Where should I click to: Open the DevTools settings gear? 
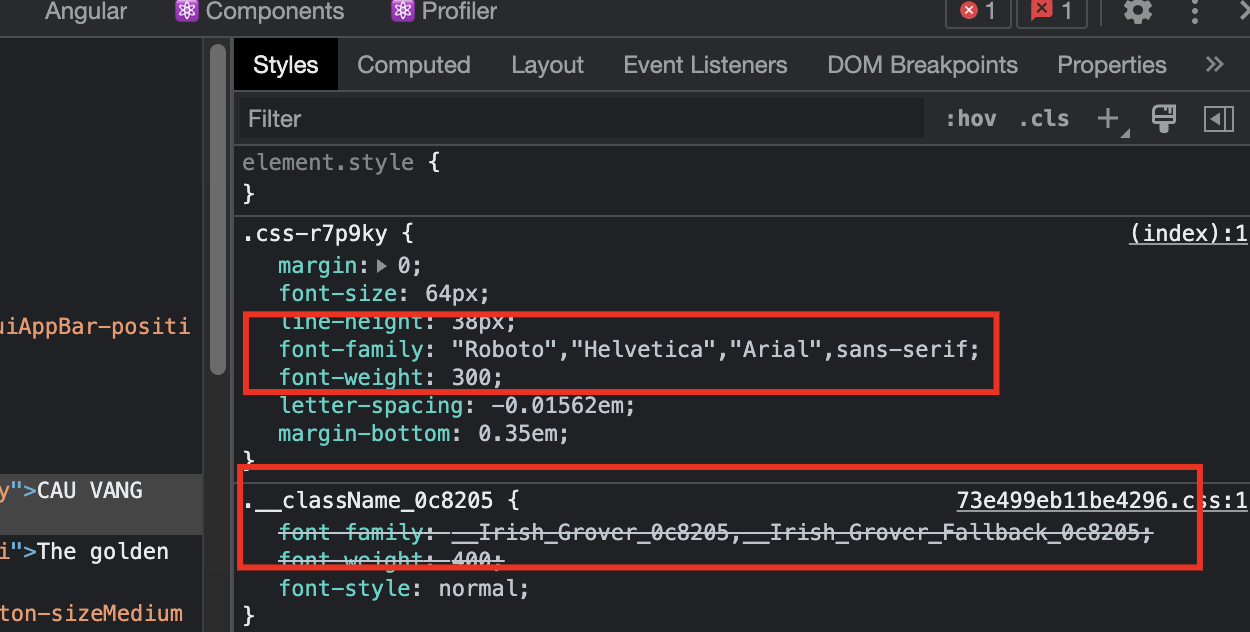(x=1137, y=13)
